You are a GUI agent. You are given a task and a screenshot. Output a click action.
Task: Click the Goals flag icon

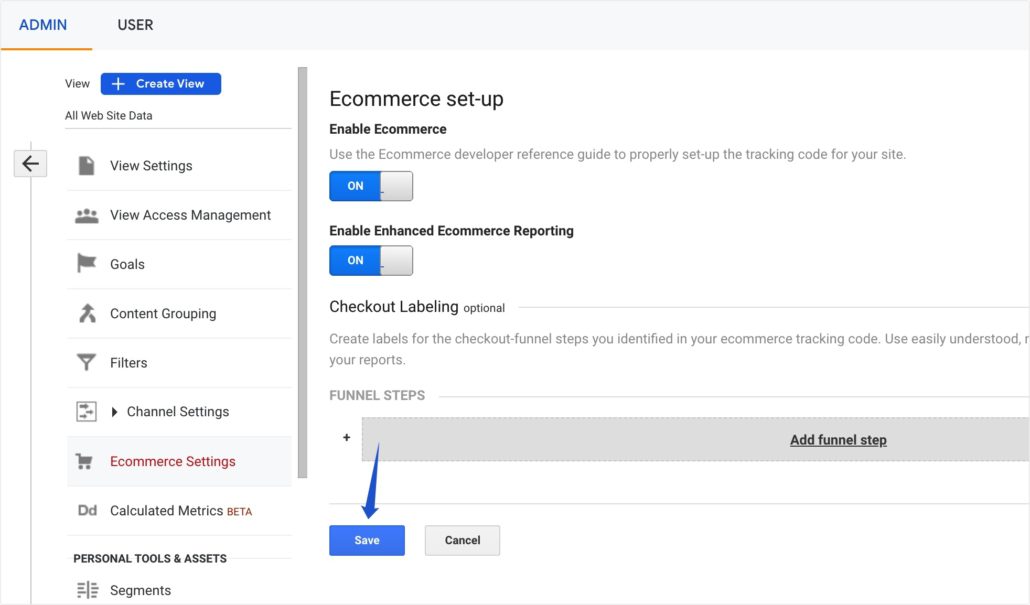pos(87,263)
